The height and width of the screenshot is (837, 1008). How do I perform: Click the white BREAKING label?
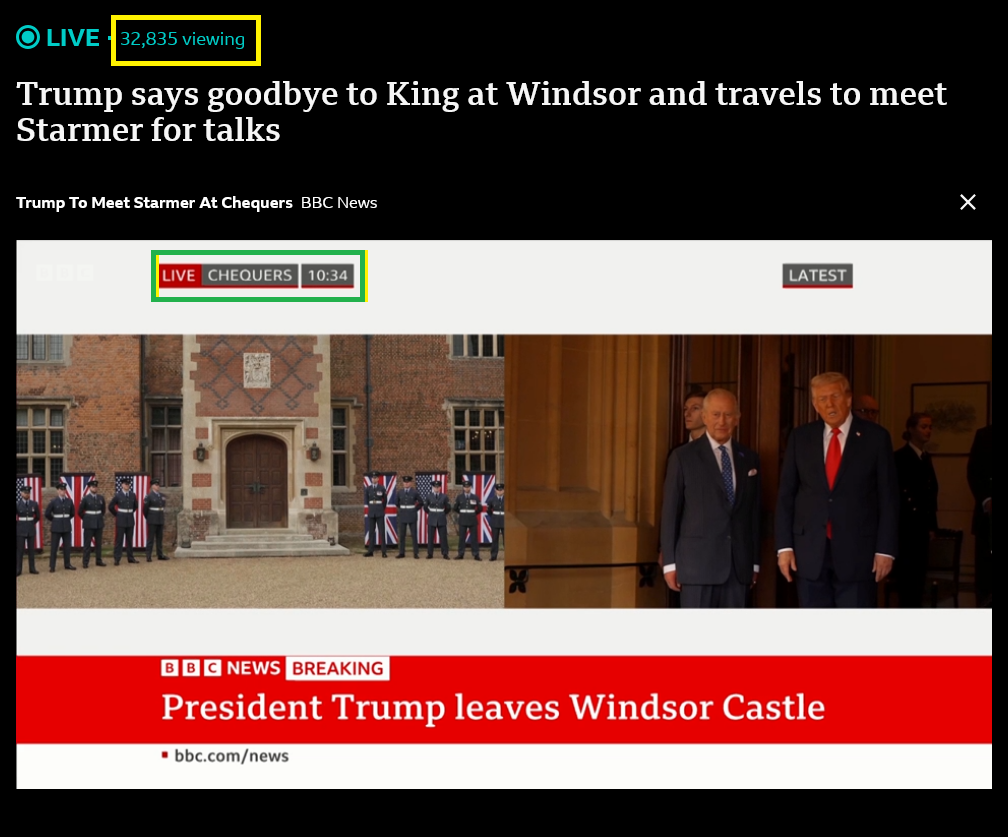coord(338,669)
